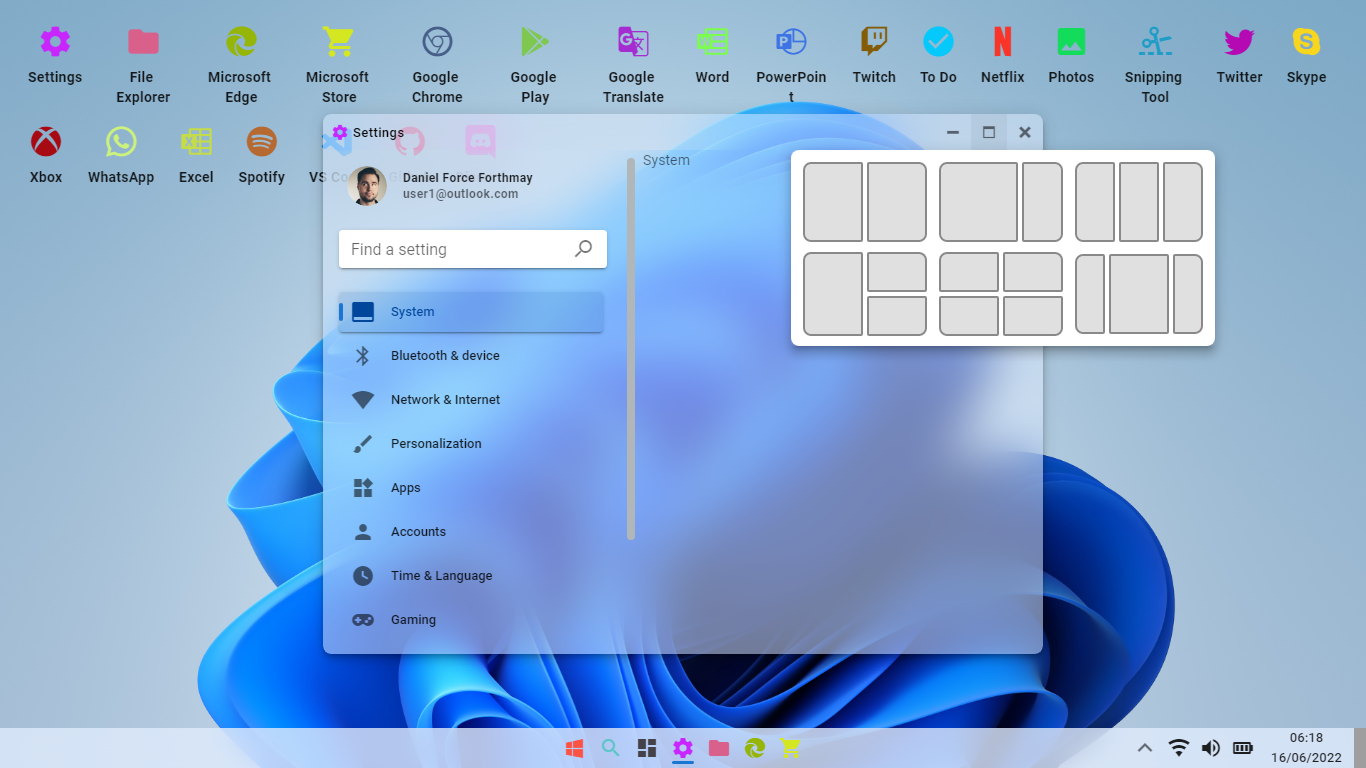Snap to bottom-left quadrant of four-grid layout

point(969,316)
